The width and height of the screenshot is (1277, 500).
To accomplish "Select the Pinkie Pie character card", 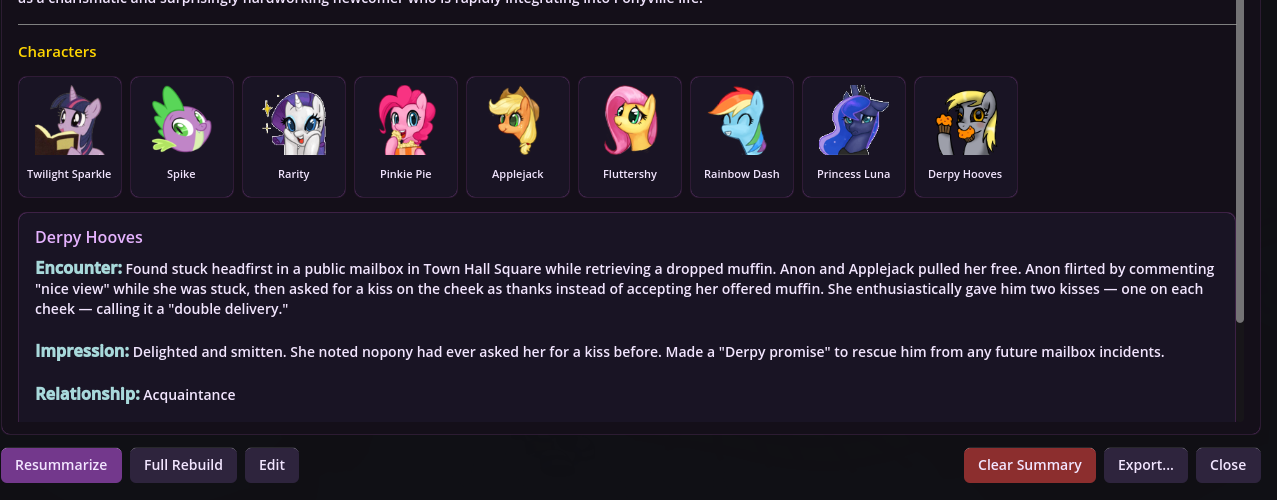I will coord(406,137).
